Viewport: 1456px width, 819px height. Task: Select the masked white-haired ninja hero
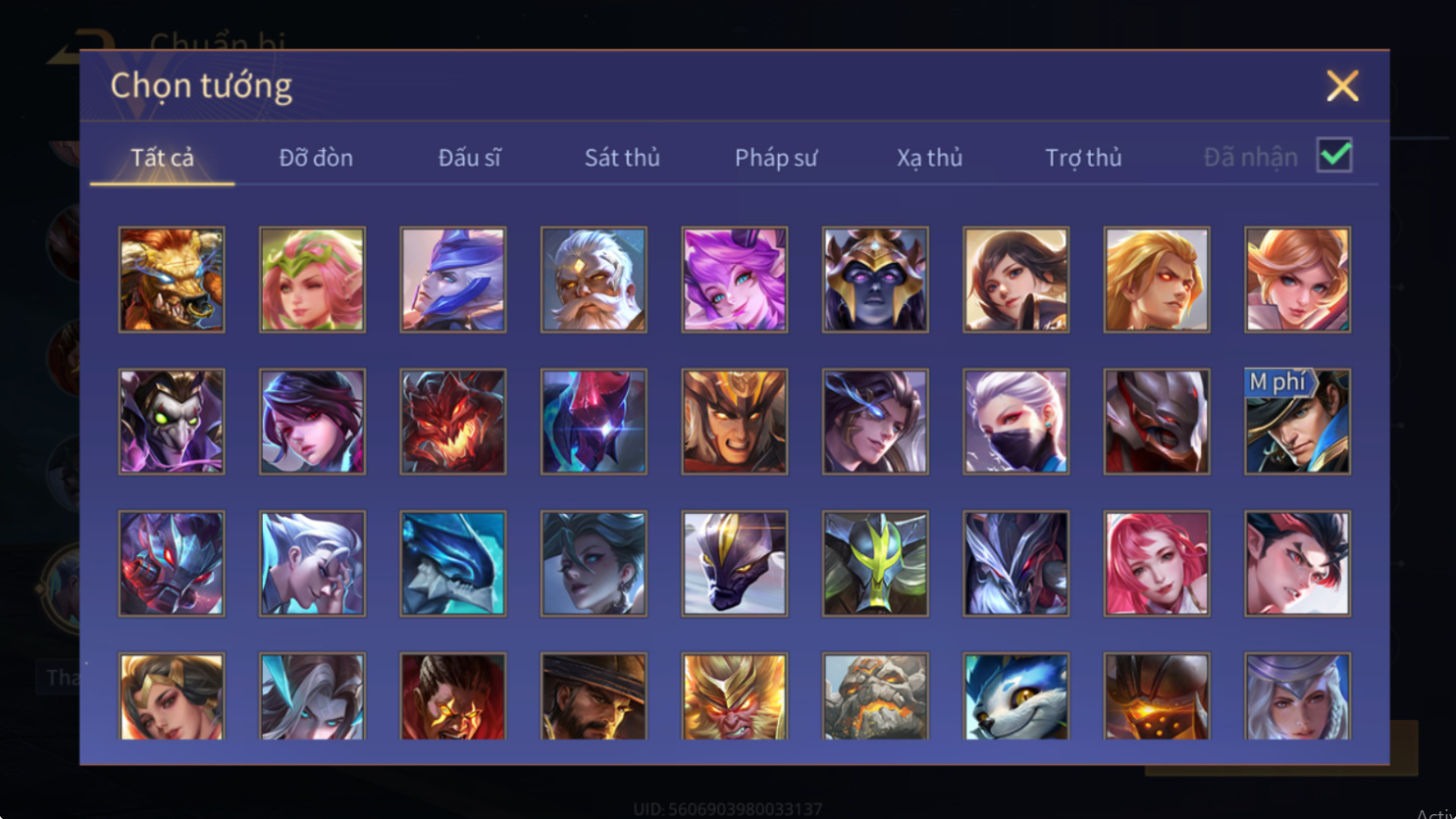coord(1016,422)
